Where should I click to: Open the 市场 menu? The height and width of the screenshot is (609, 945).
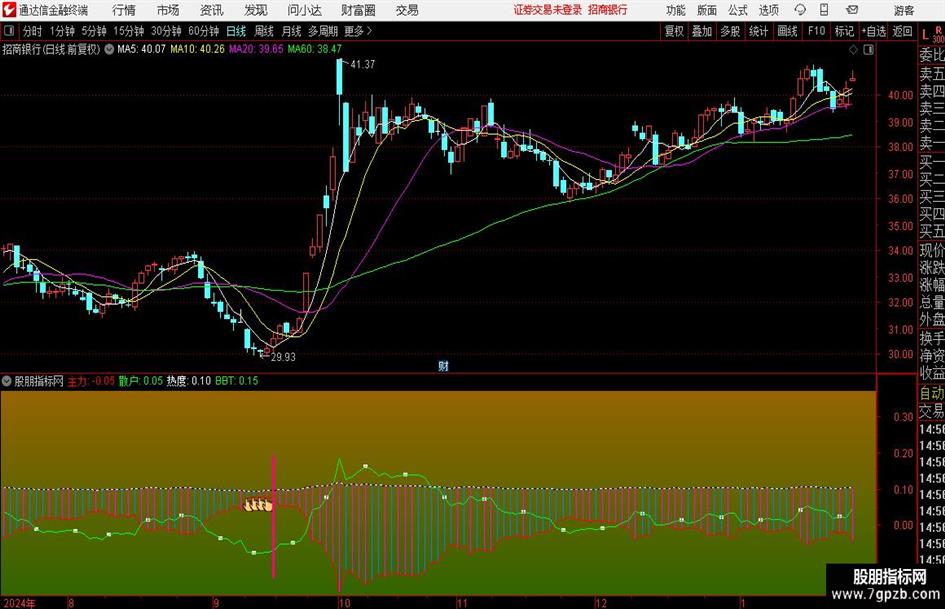pyautogui.click(x=168, y=10)
